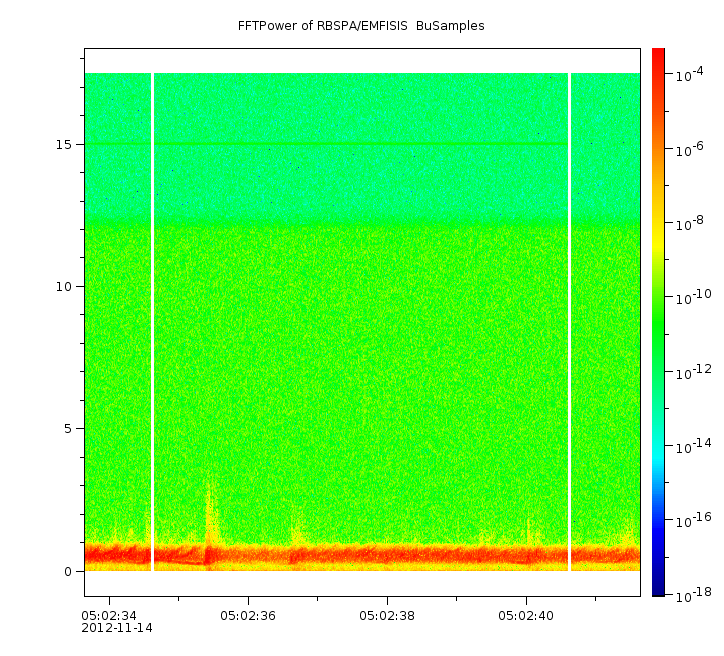Click the y-axis tick label 10

(x=65, y=287)
